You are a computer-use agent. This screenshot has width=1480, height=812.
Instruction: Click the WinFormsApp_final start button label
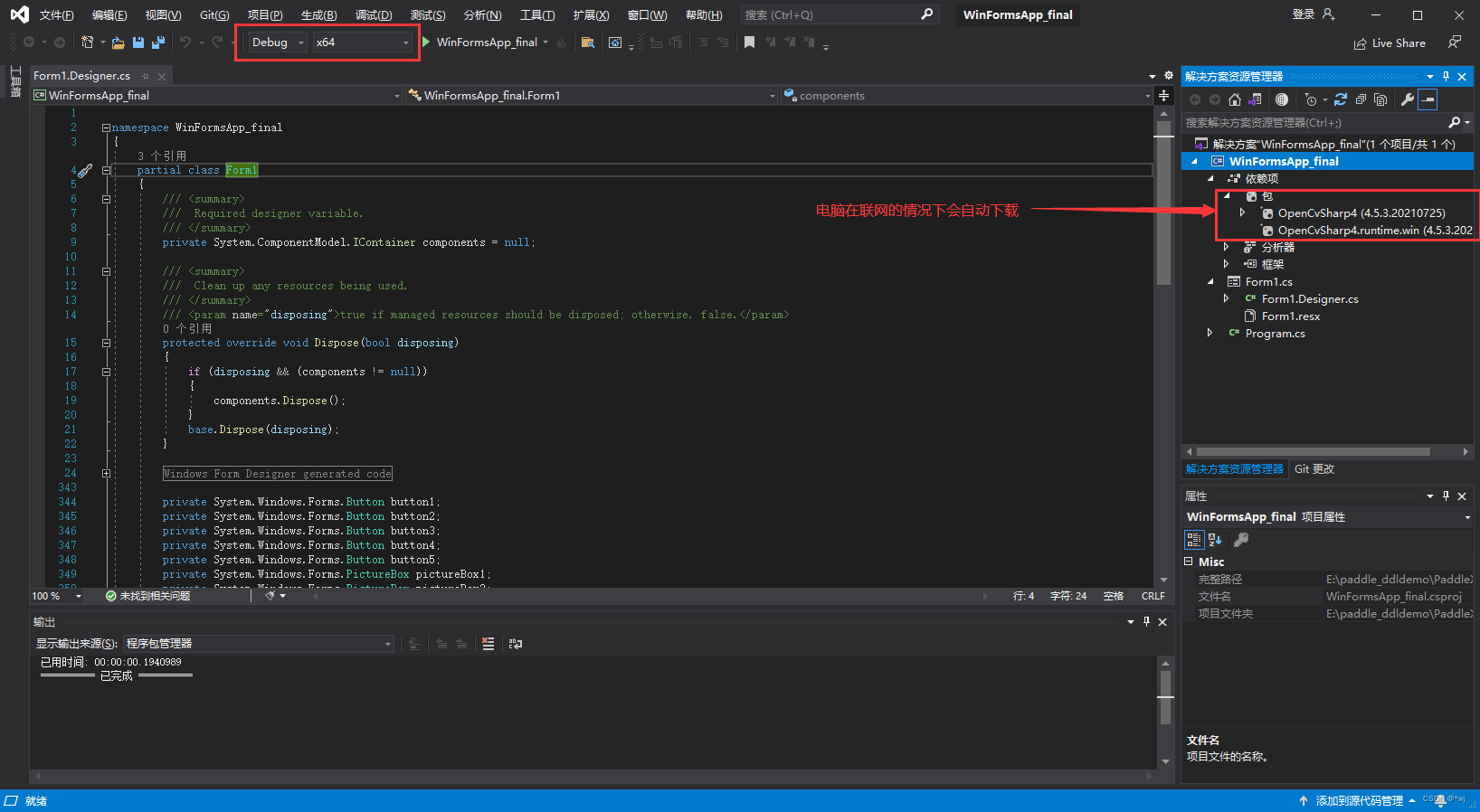coord(487,42)
